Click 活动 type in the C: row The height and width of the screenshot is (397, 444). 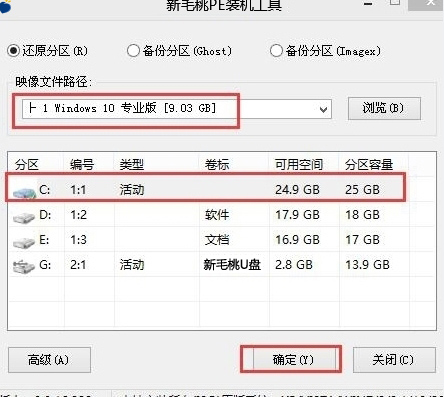[132, 190]
